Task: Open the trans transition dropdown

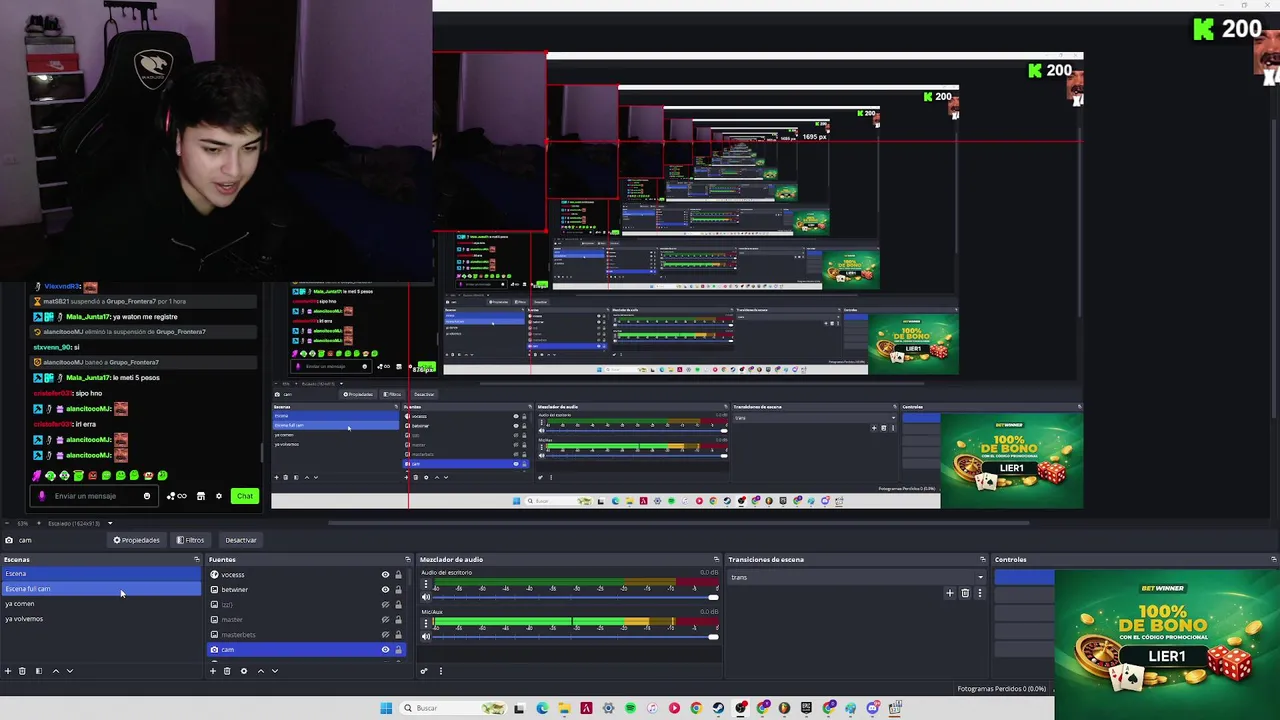Action: 856,577
